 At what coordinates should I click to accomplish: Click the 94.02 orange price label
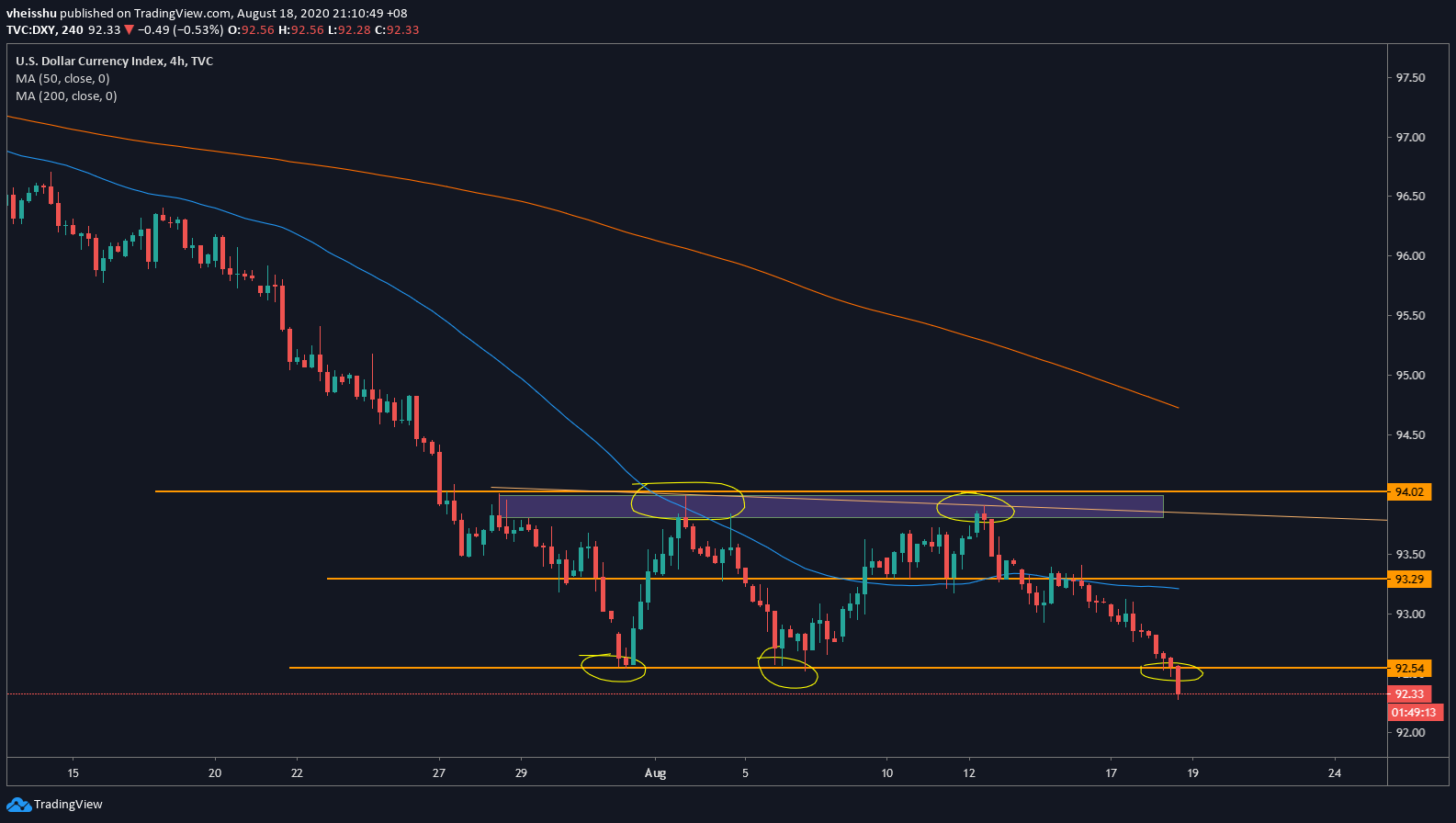1409,492
